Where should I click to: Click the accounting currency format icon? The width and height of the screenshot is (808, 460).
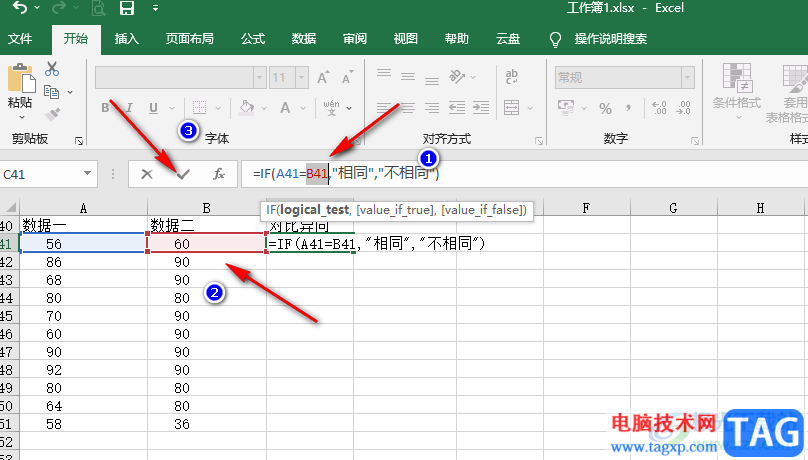(x=566, y=108)
